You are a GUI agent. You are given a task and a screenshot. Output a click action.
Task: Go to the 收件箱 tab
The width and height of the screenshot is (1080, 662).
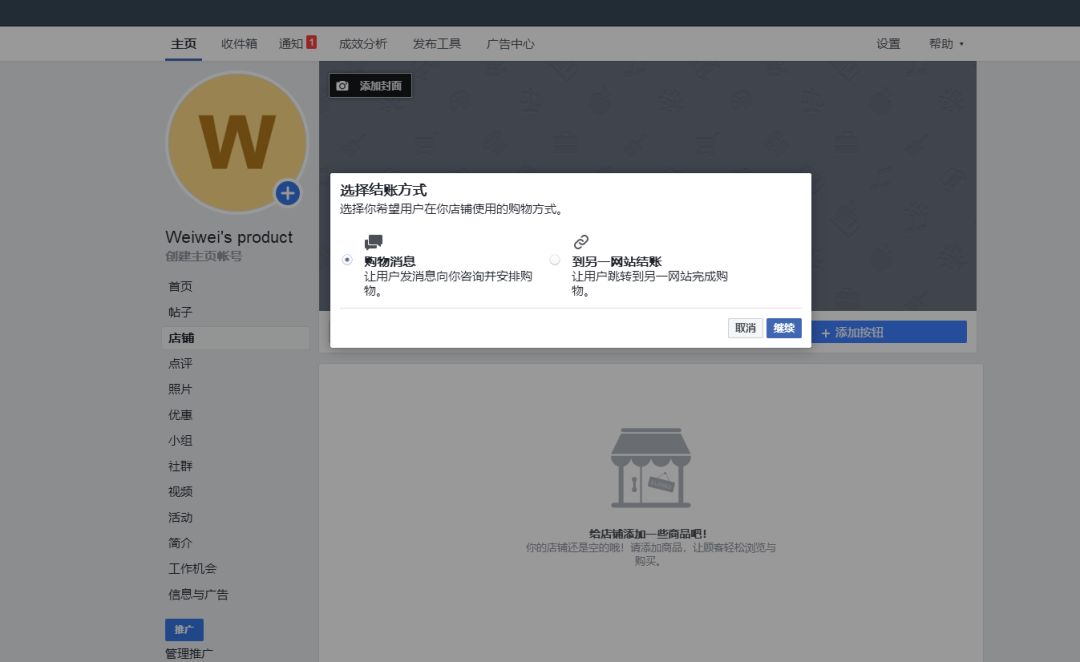(239, 44)
